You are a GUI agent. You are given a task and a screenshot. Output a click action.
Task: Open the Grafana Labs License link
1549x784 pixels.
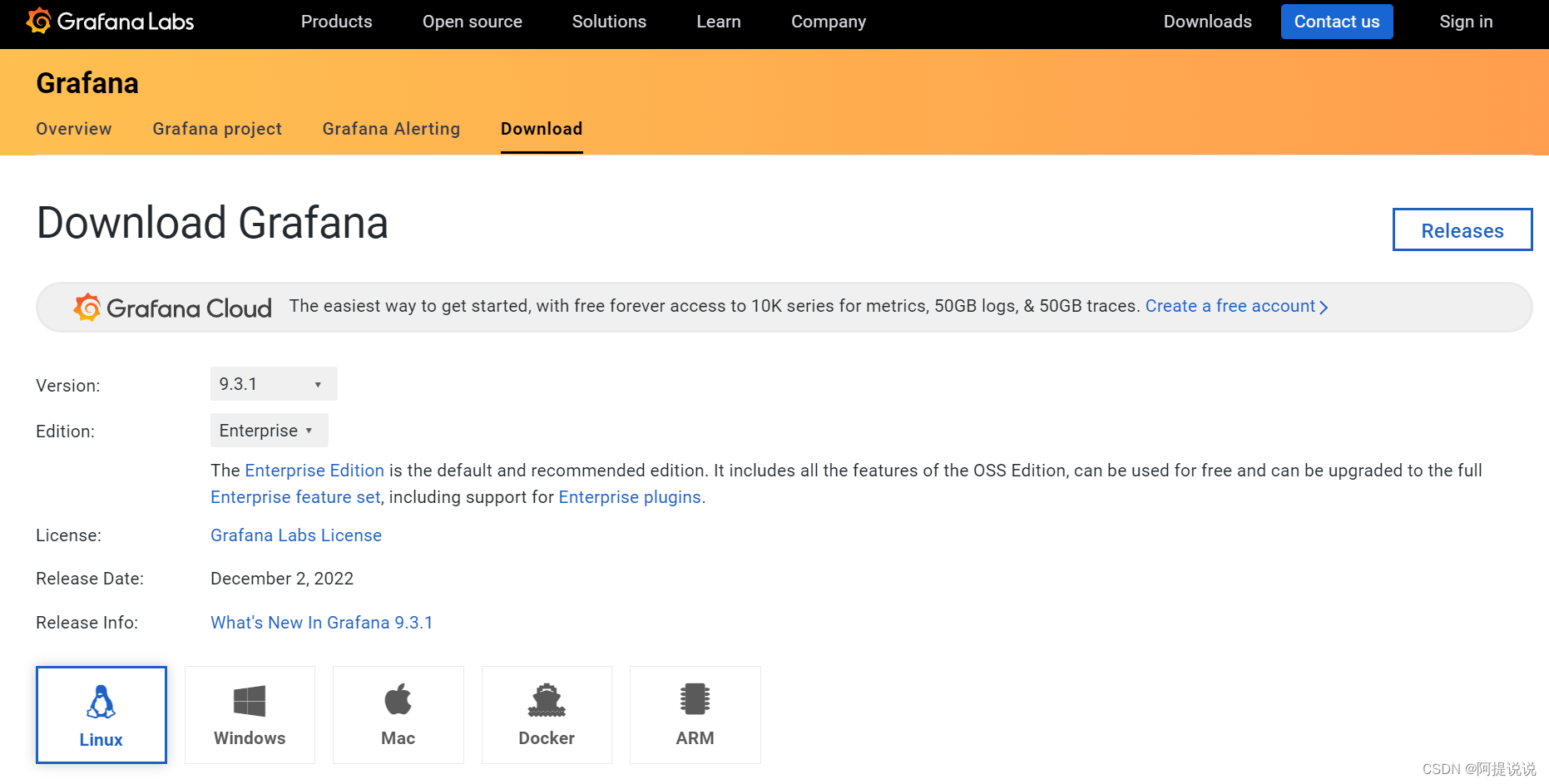coord(296,535)
